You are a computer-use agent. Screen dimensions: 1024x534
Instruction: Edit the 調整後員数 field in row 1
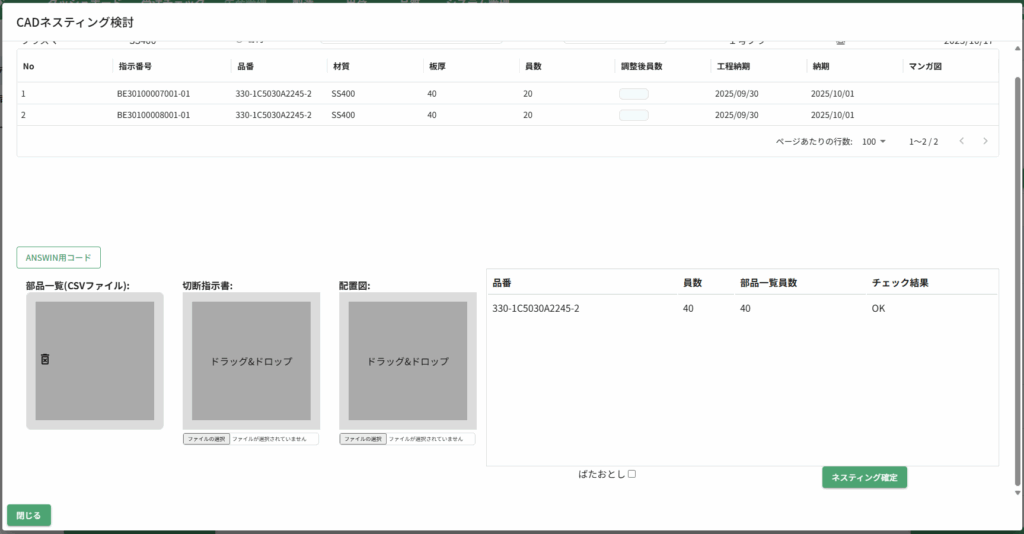tap(634, 94)
